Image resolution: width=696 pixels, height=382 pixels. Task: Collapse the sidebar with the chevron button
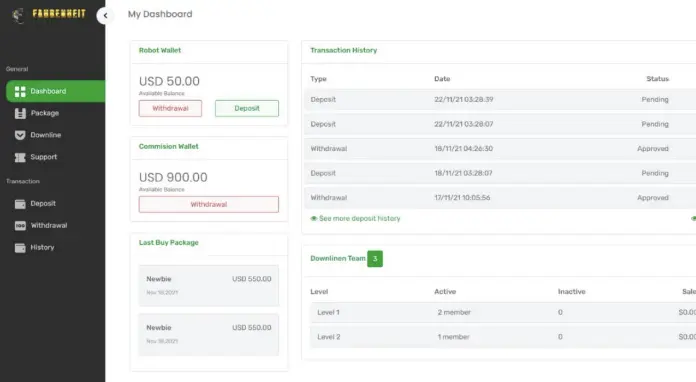pos(105,16)
